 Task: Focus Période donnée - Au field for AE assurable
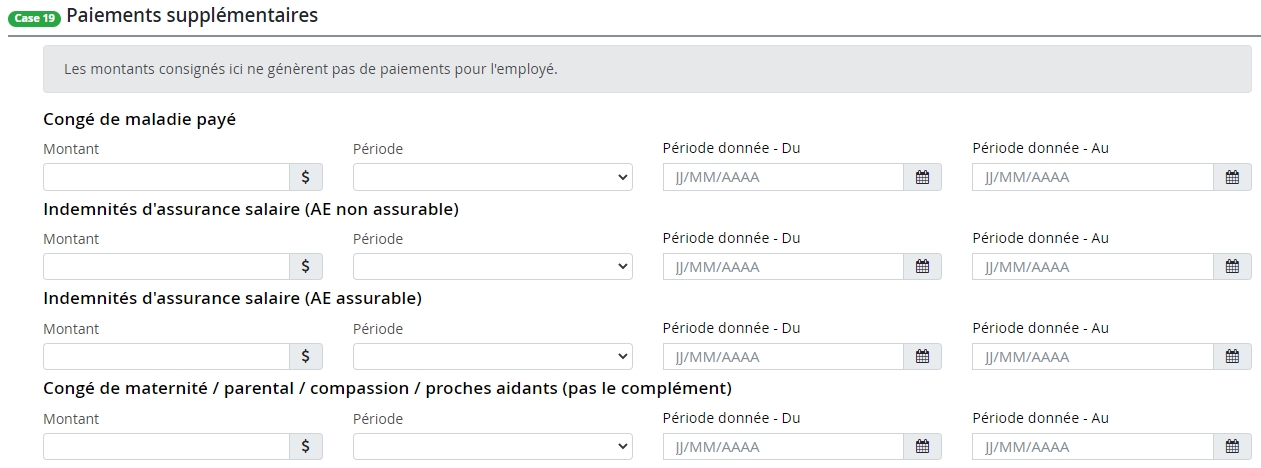point(1093,357)
